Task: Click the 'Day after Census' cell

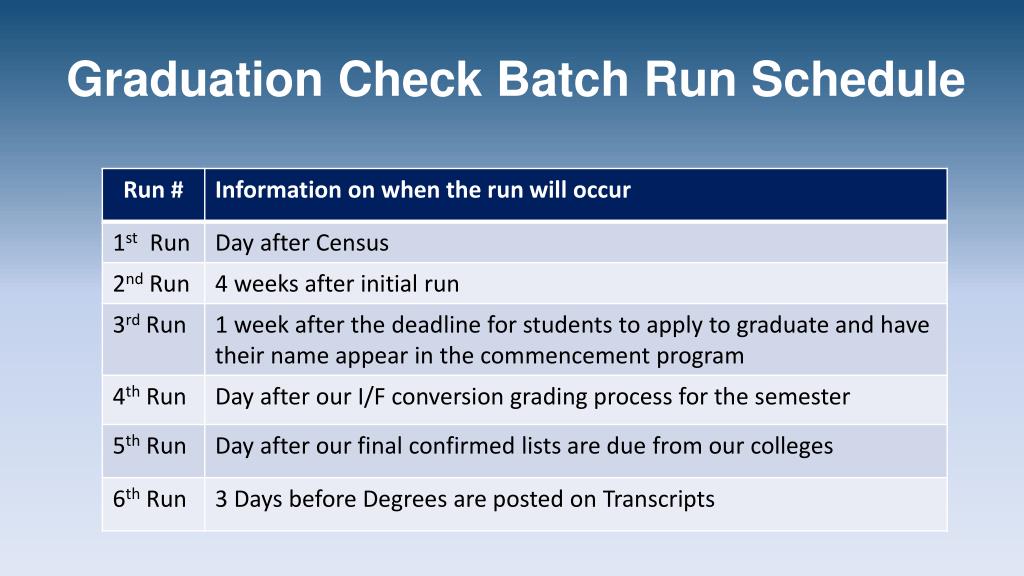Action: 575,242
